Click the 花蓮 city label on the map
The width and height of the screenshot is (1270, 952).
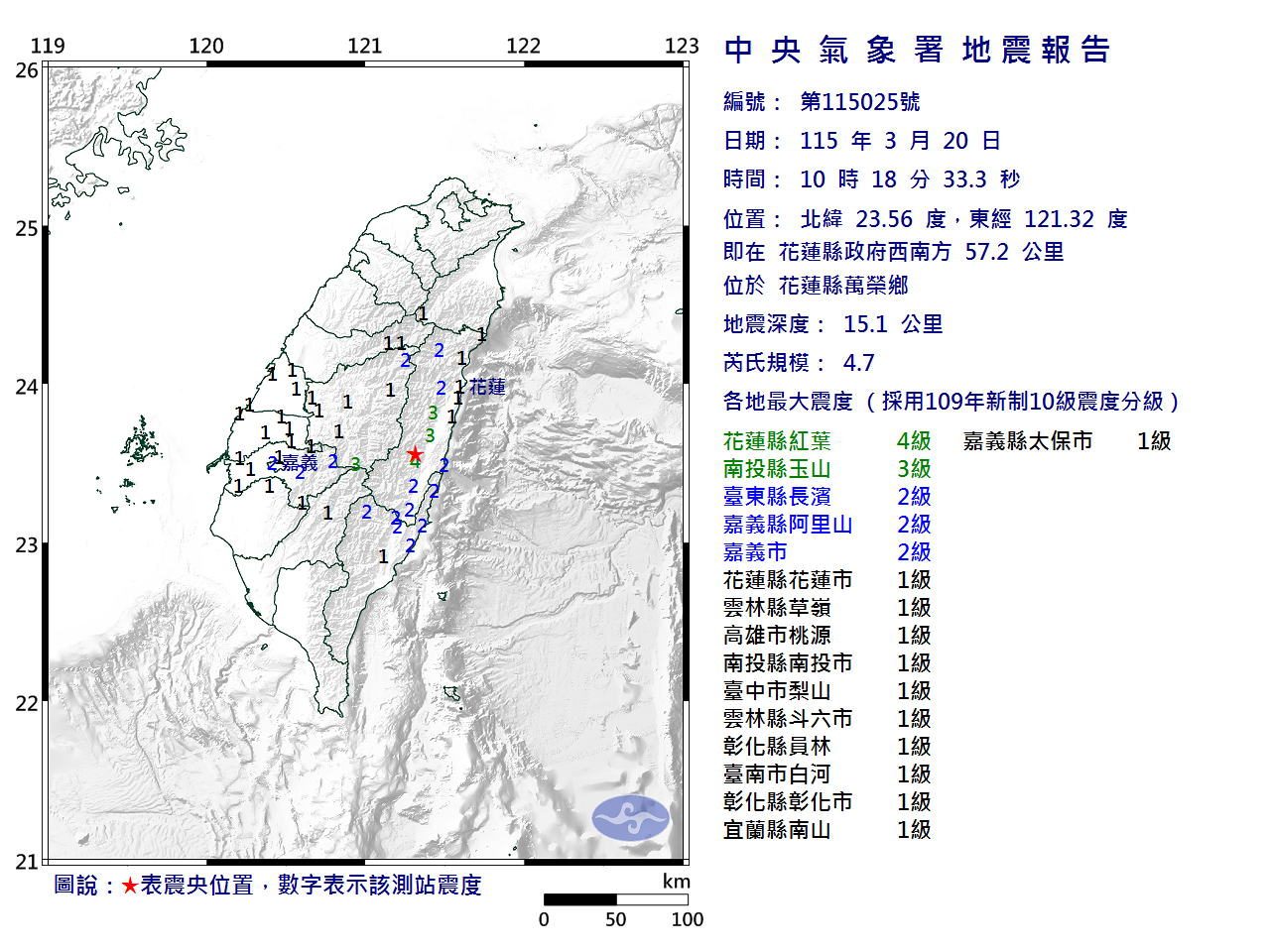pos(487,387)
